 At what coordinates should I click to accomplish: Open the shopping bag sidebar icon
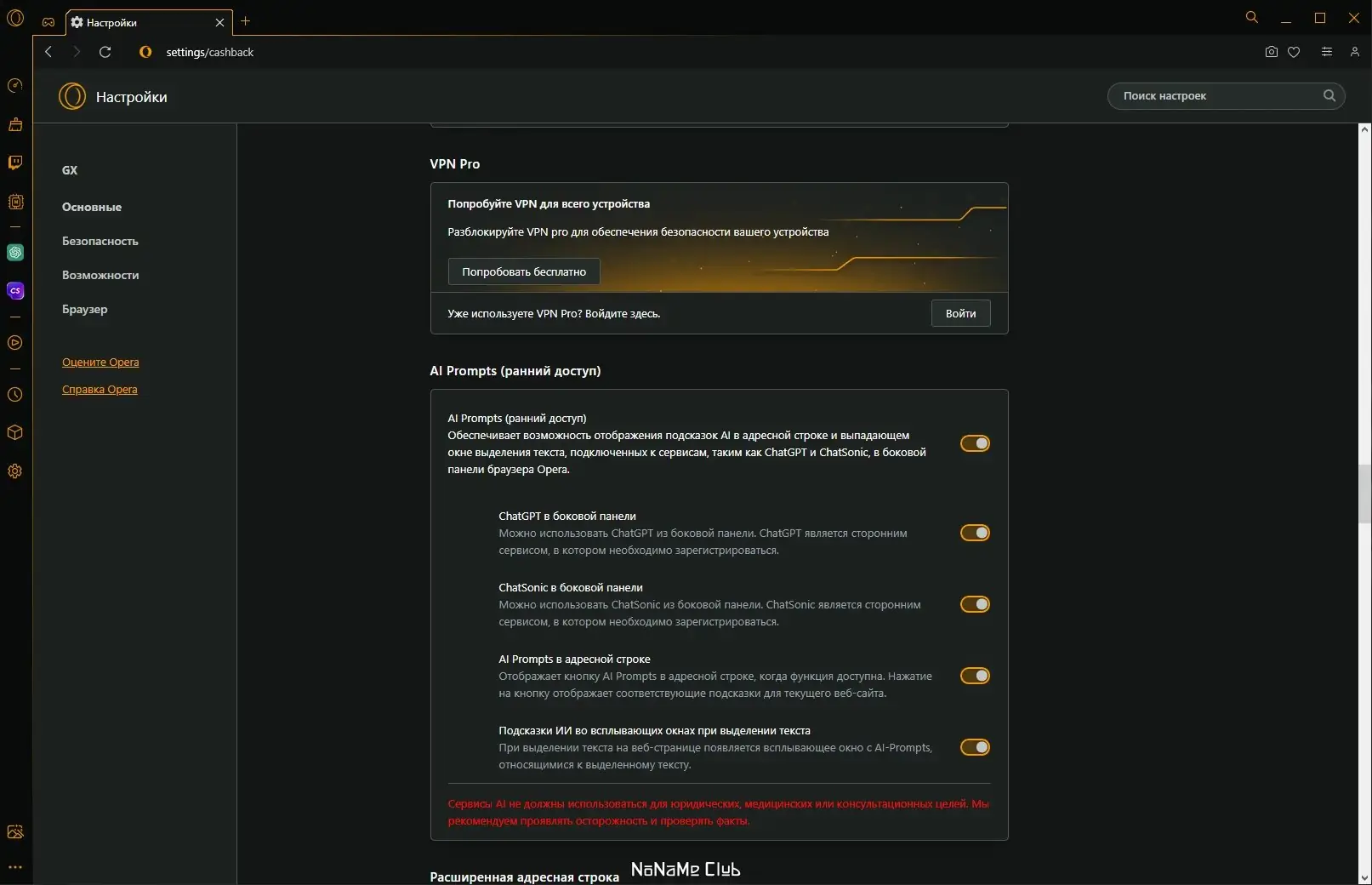point(15,124)
